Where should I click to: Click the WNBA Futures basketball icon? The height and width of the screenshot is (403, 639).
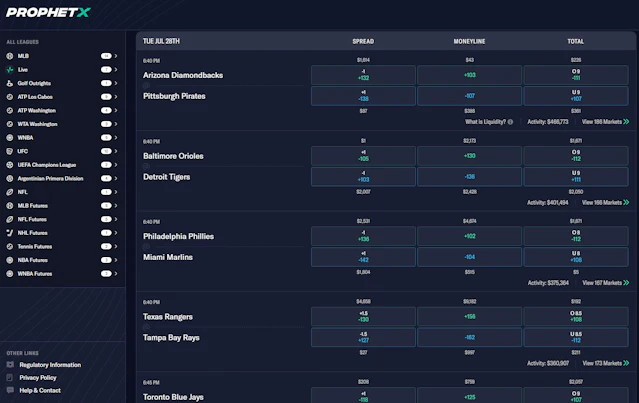tap(10, 274)
